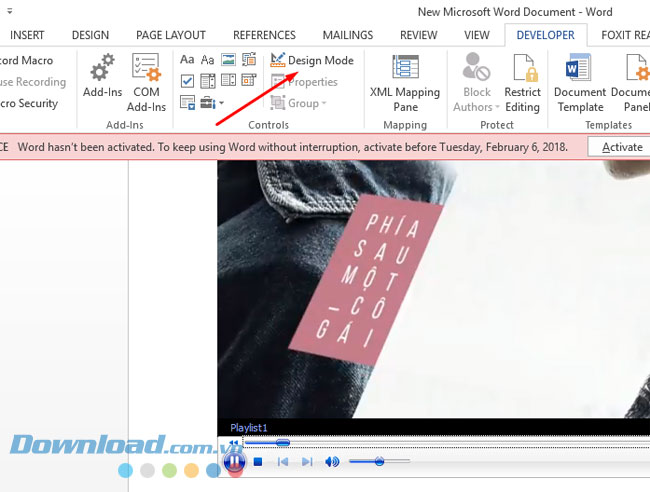650x492 pixels.
Task: Click the player volume slider
Action: click(x=379, y=461)
